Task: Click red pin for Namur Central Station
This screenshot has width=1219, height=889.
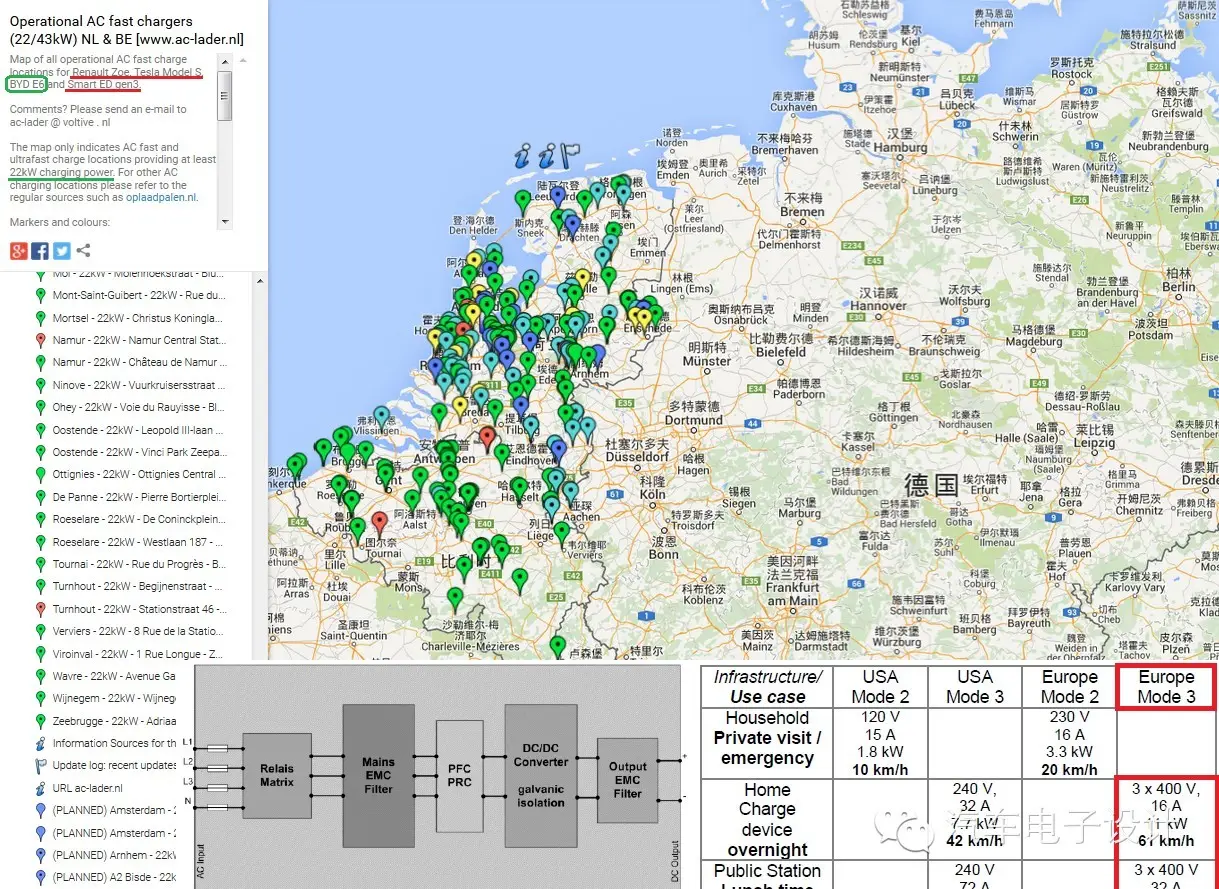Action: click(x=40, y=341)
